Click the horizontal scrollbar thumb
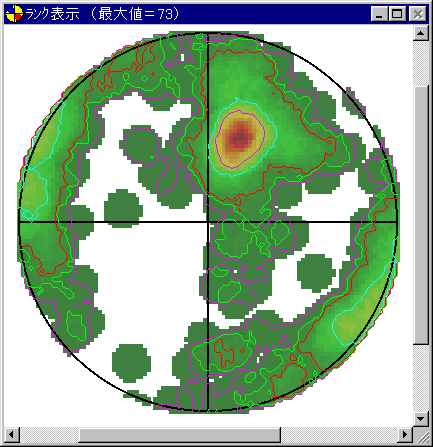The width and height of the screenshot is (433, 447). (x=180, y=435)
